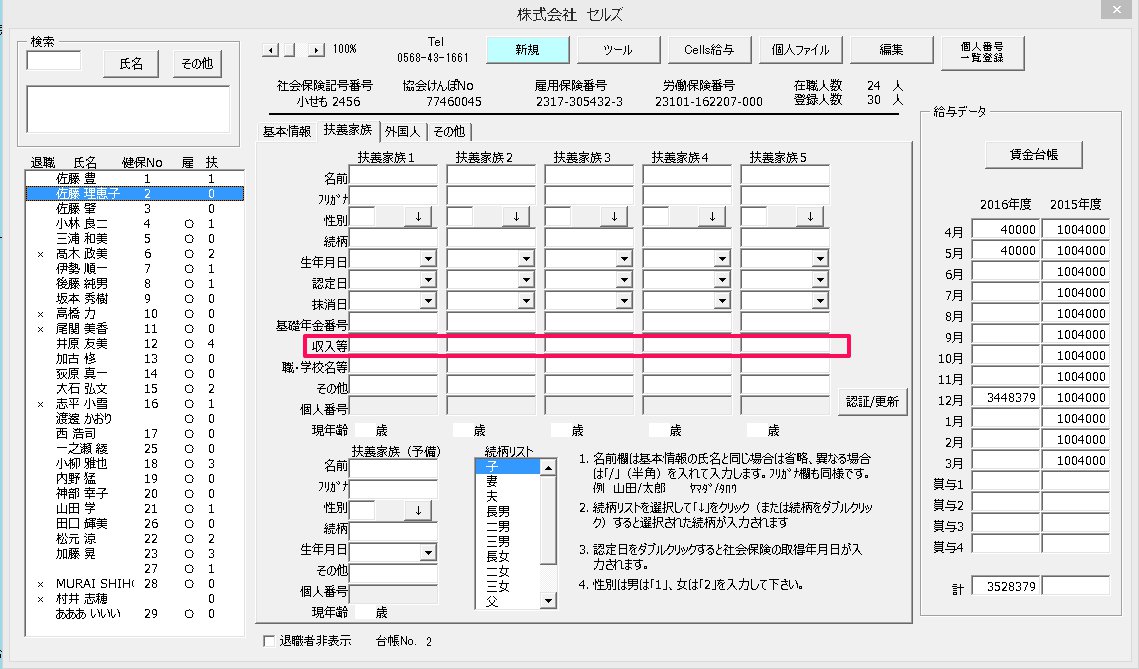Click the Cells給与 button
Viewport: 1139px width, 669px height.
[709, 49]
